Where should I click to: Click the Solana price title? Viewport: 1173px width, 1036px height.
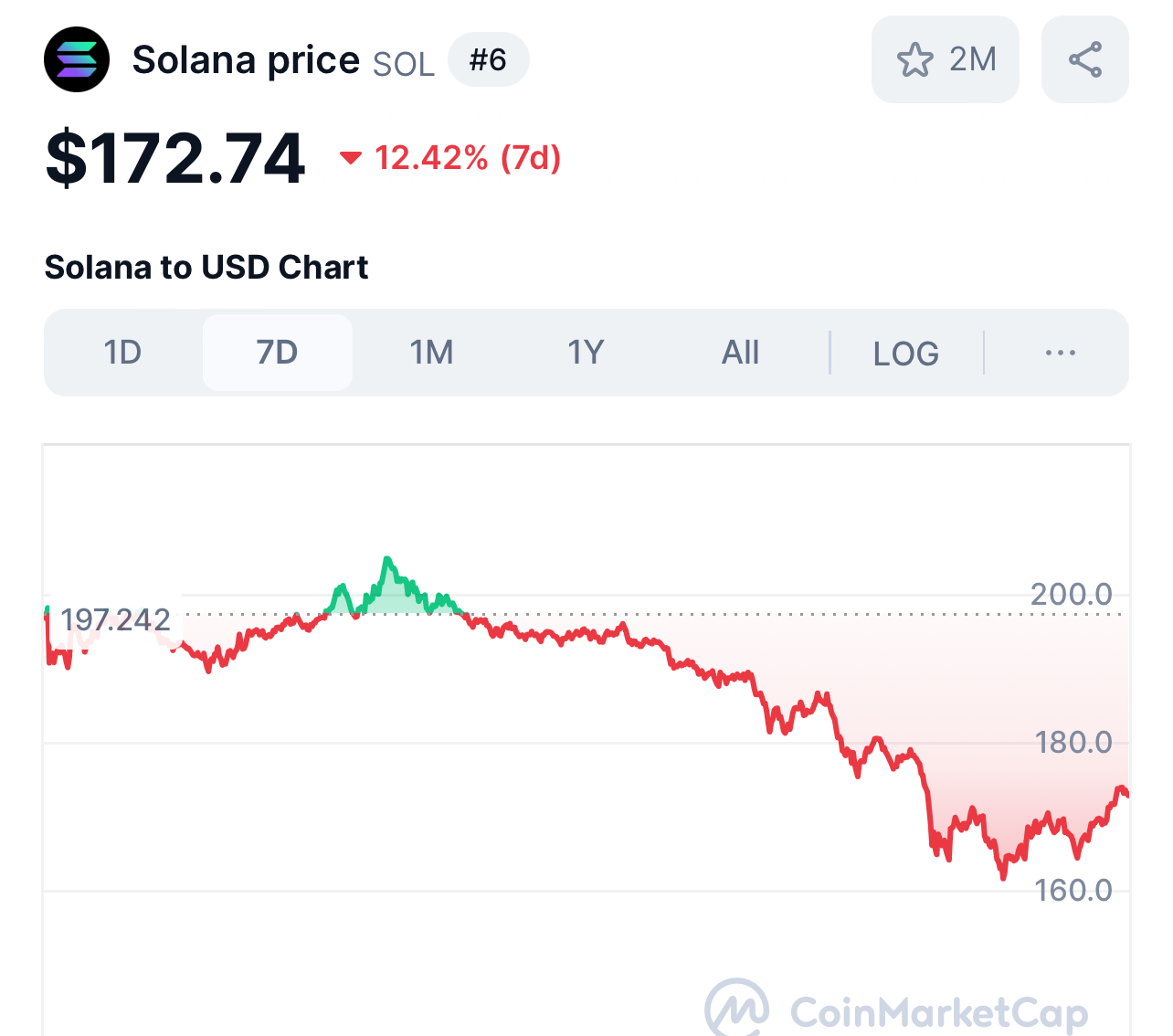(246, 60)
